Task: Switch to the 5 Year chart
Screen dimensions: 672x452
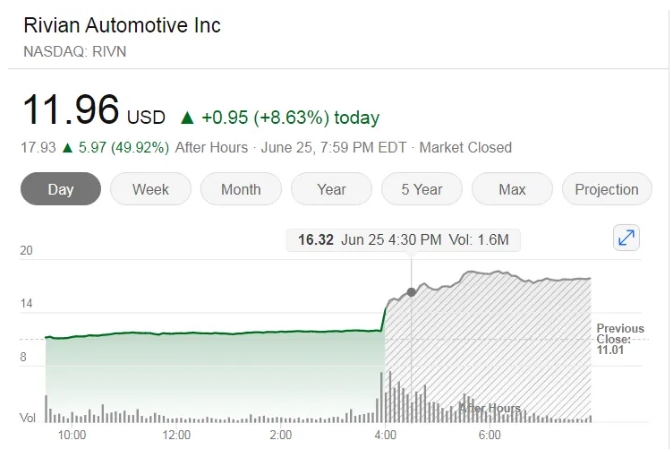Action: click(421, 189)
